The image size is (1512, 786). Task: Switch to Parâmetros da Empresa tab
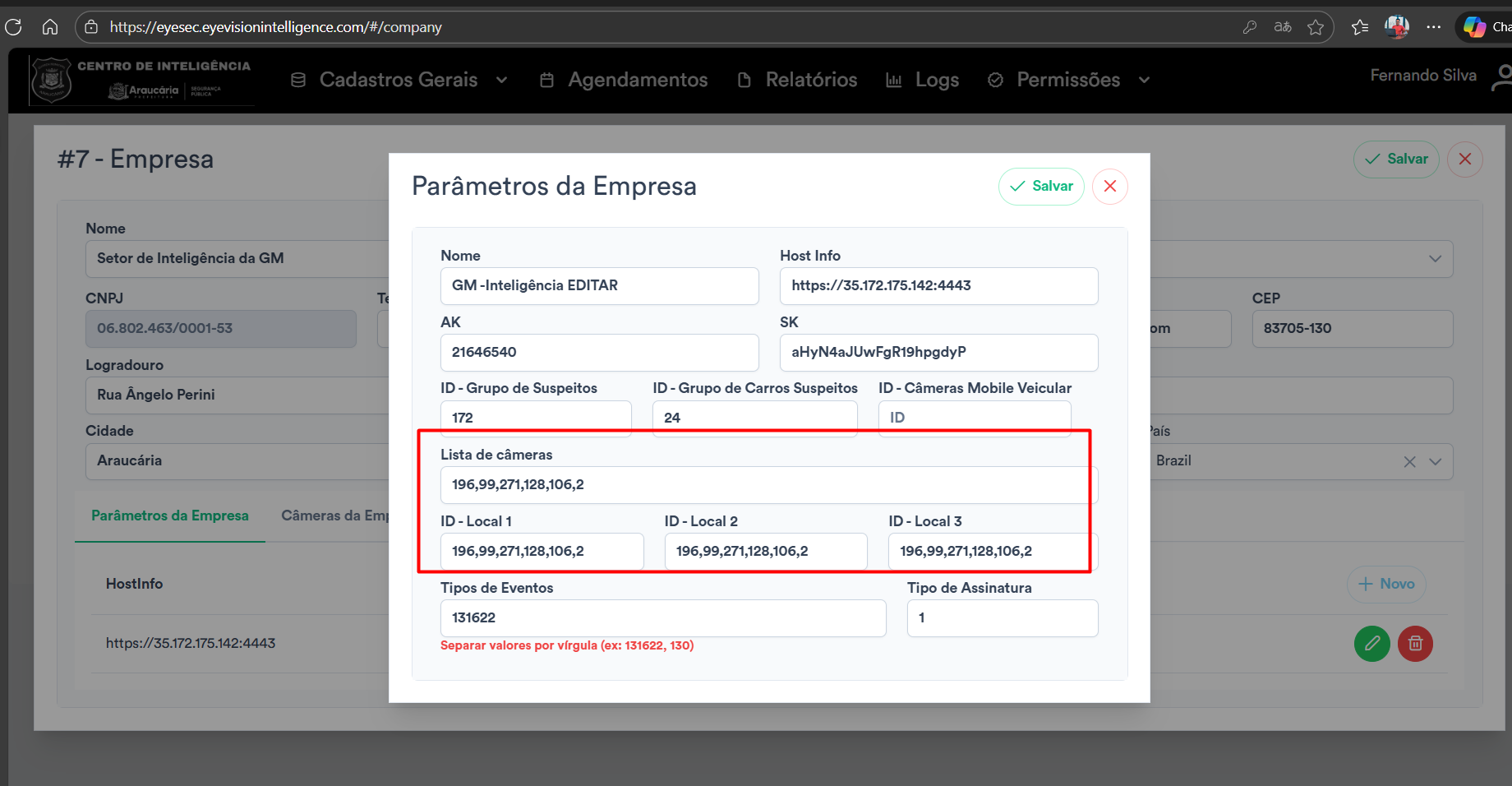pyautogui.click(x=170, y=516)
